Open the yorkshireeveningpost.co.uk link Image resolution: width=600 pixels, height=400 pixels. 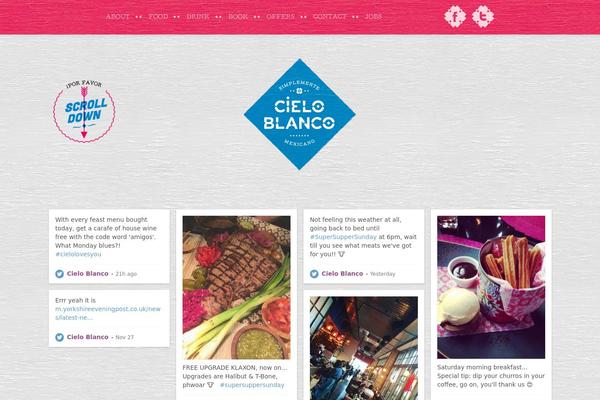108,313
